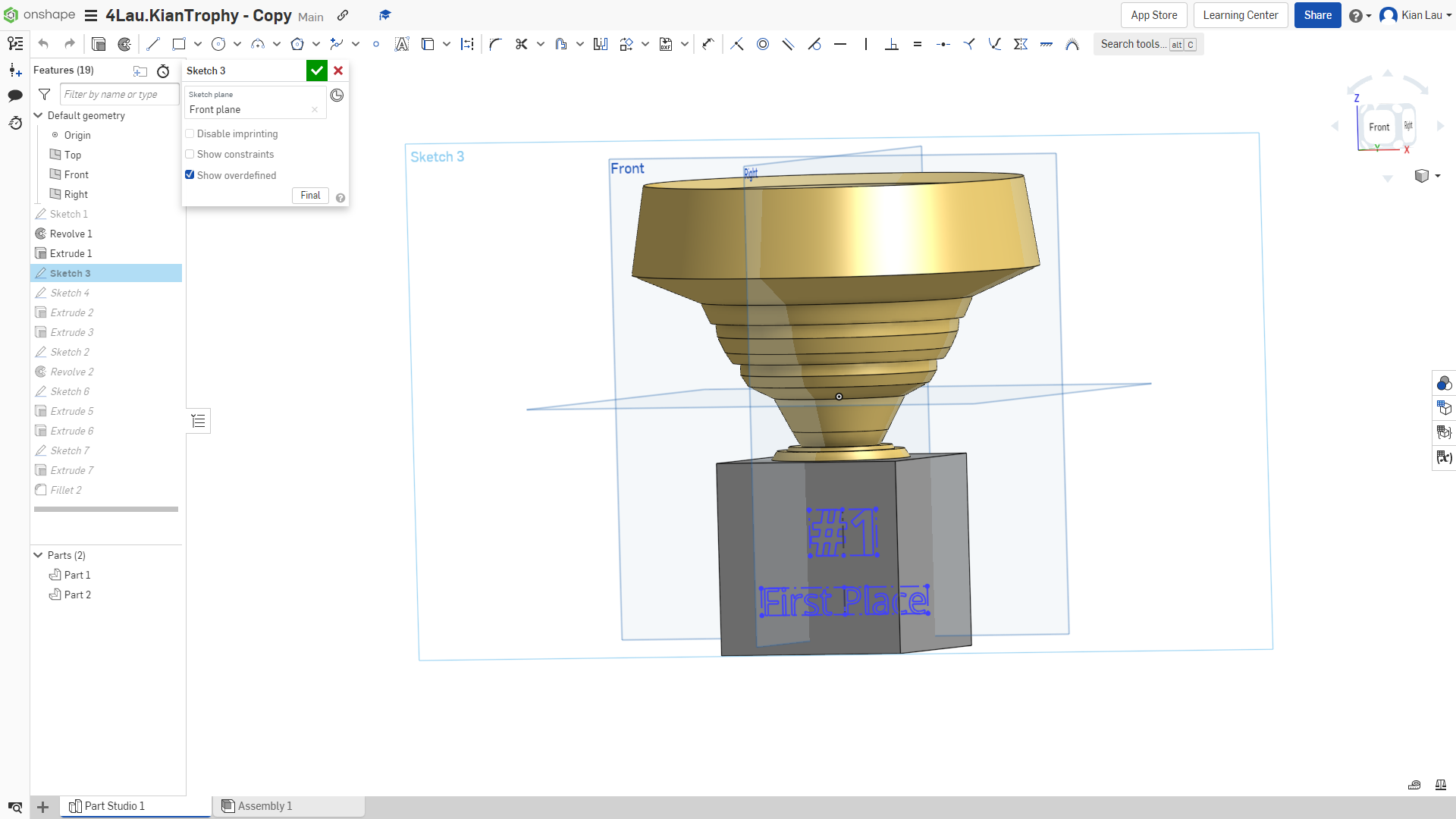Select the Corner rectangle tool
The height and width of the screenshot is (819, 1456).
coord(179,44)
